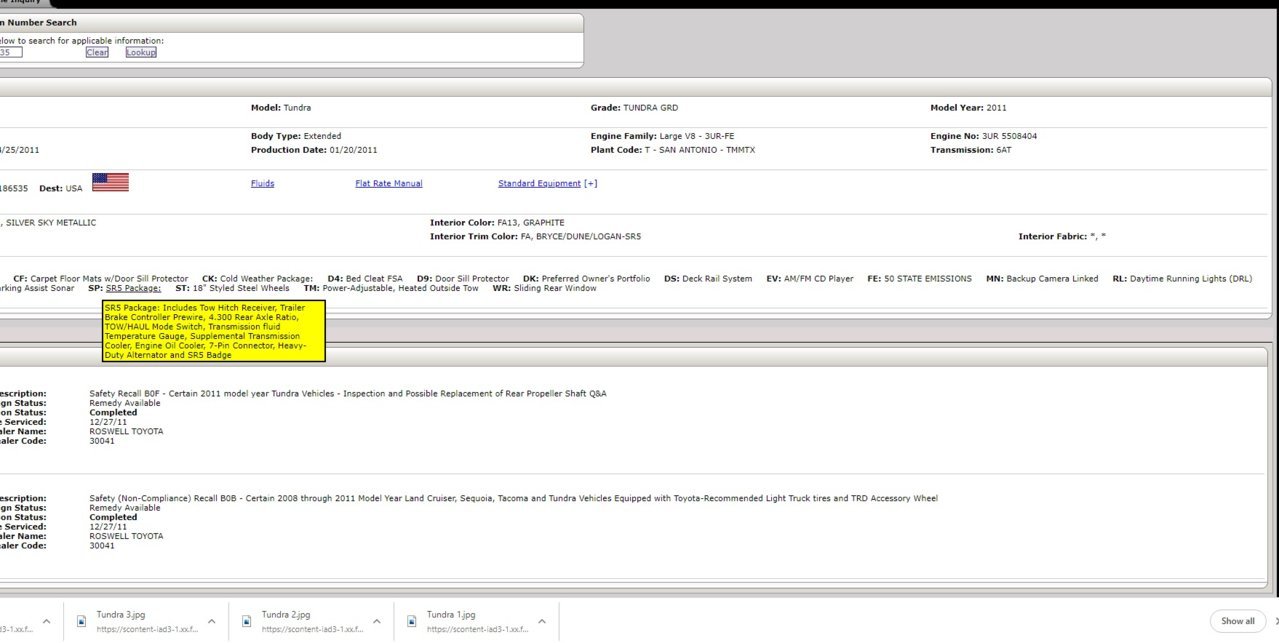Click 'RL: Daytime Running Lights (DRL)' text
Image resolution: width=1279 pixels, height=643 pixels.
(x=1182, y=279)
